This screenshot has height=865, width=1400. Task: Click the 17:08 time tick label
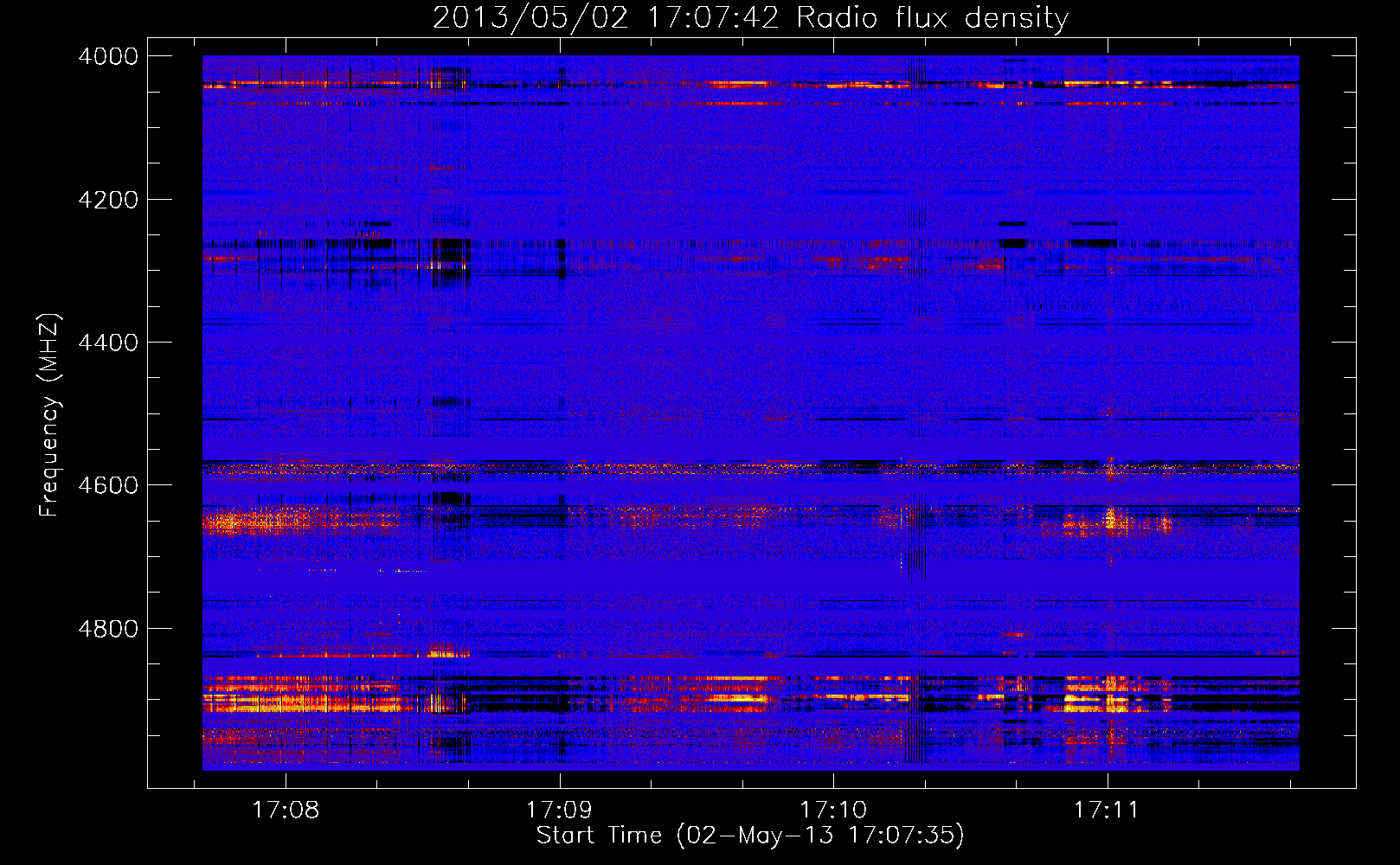286,810
